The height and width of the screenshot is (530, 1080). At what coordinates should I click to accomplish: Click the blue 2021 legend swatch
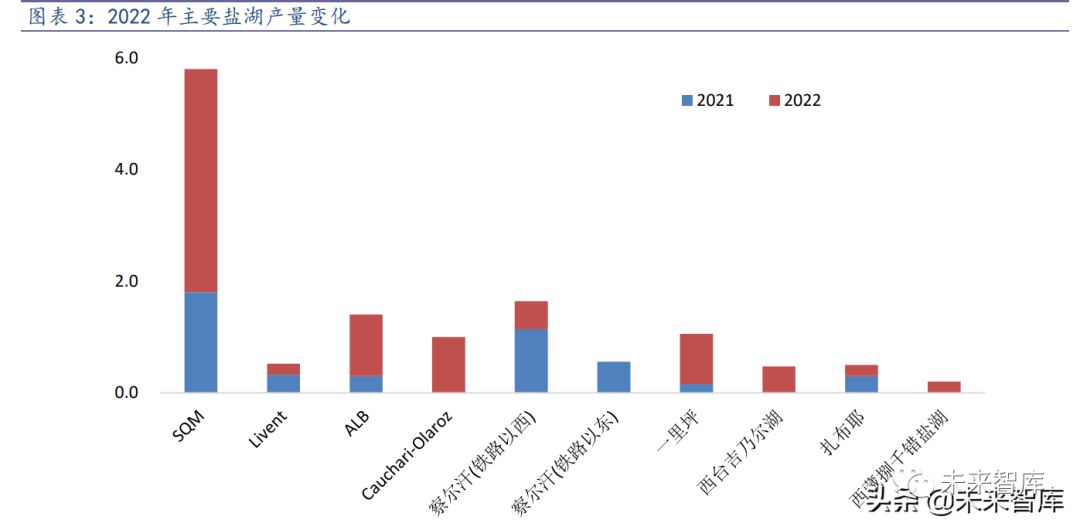click(x=687, y=101)
